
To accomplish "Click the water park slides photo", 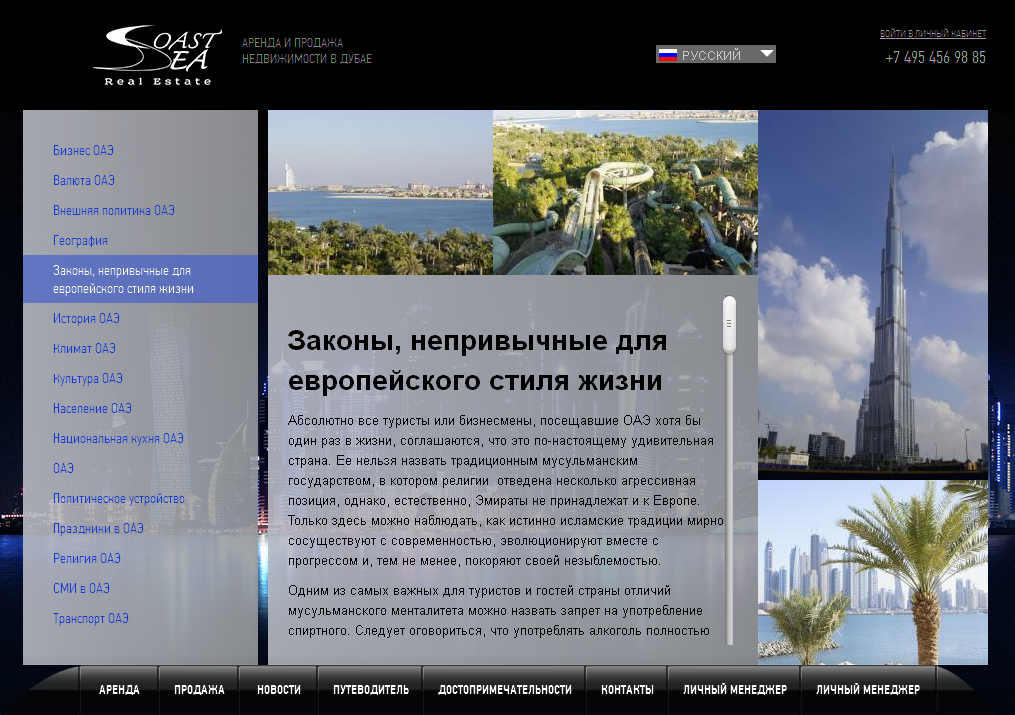I will pyautogui.click(x=625, y=192).
